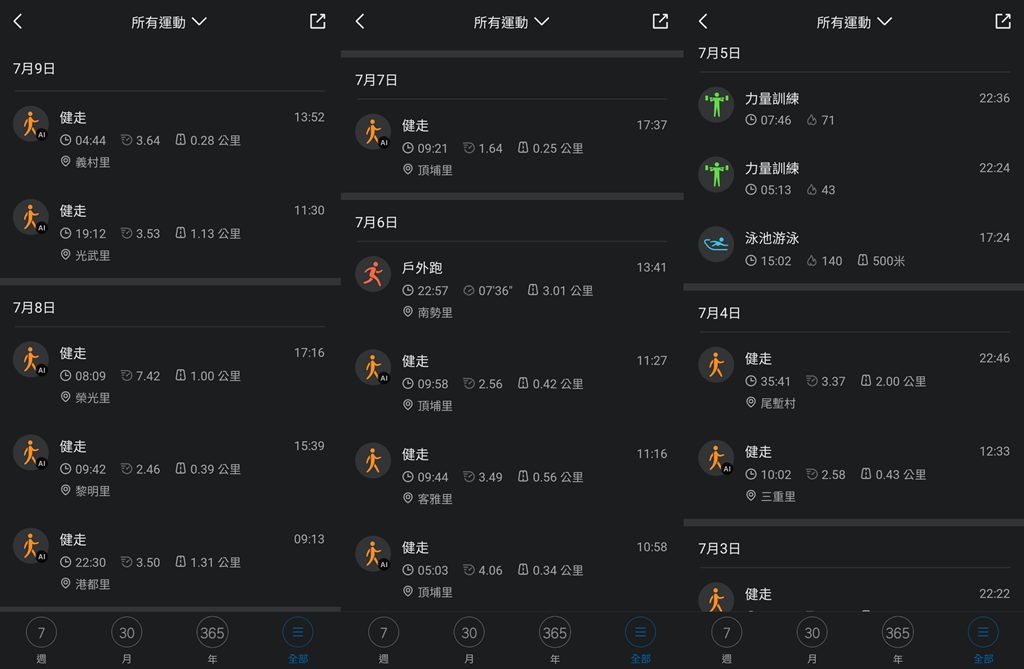Image resolution: width=1024 pixels, height=669 pixels.
Task: Expand 所有運動 dropdown on the 7月5日 screen
Action: pyautogui.click(x=854, y=22)
